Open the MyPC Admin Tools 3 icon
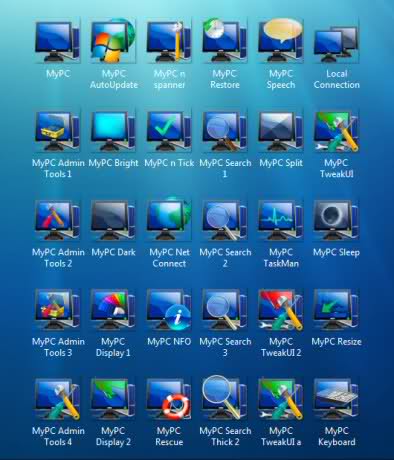The image size is (394, 460). click(x=57, y=309)
